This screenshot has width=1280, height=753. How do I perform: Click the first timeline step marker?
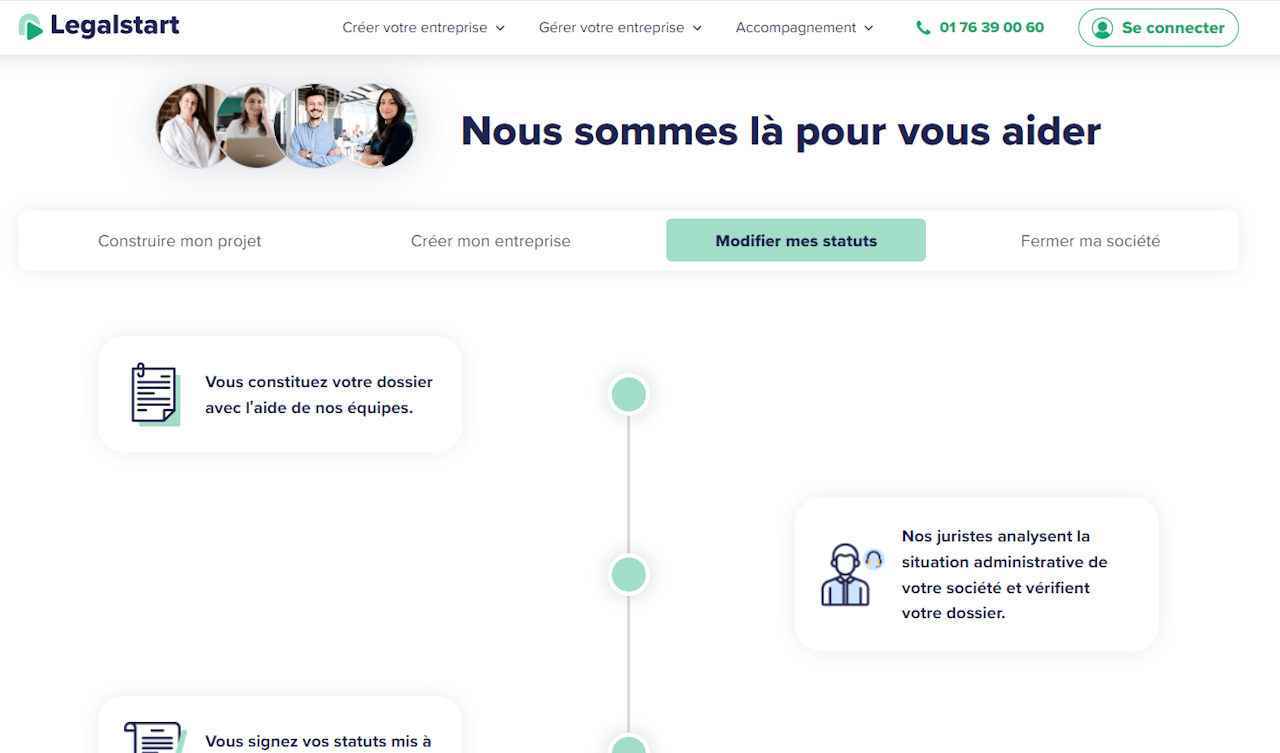pos(629,395)
